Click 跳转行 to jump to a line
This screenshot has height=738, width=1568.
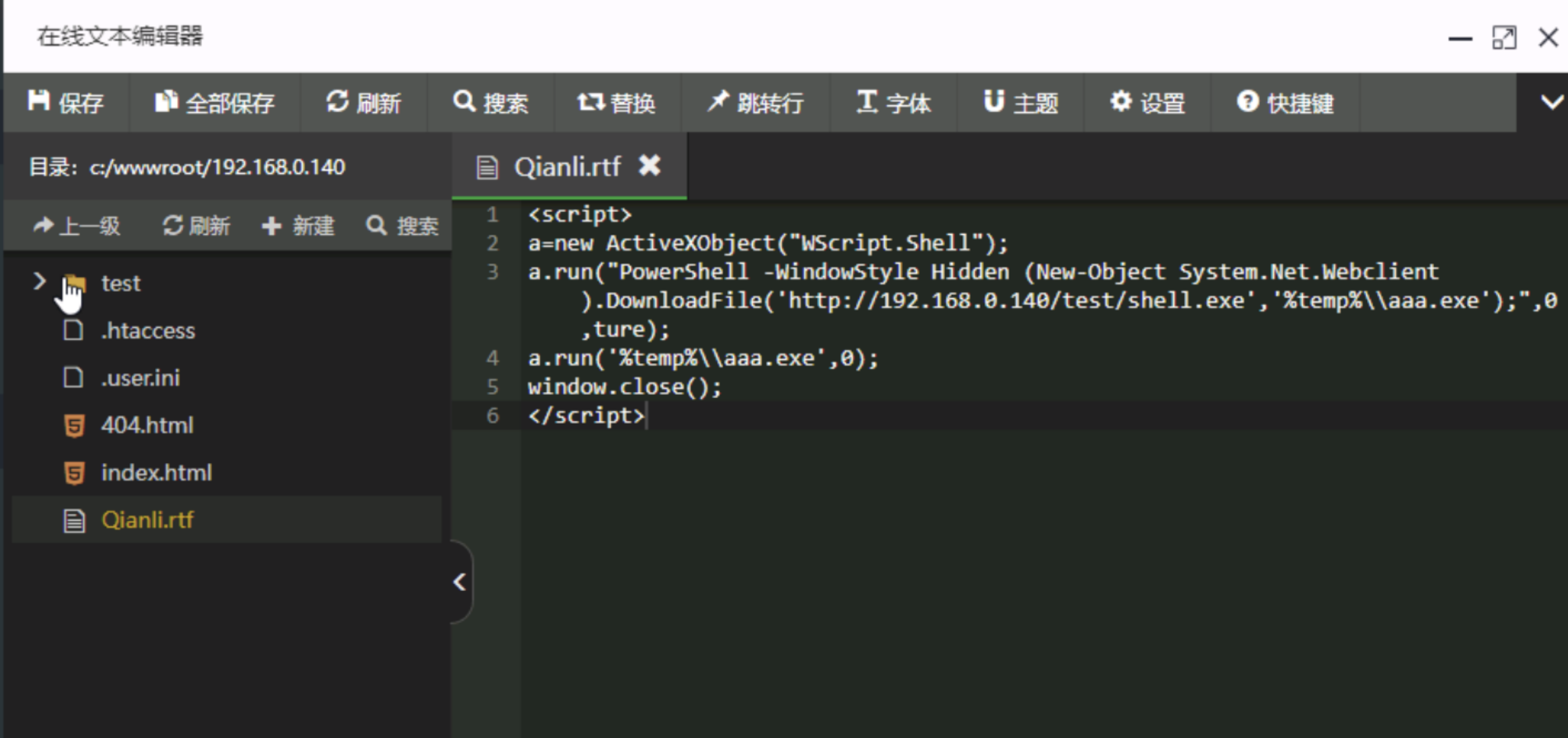tap(755, 102)
